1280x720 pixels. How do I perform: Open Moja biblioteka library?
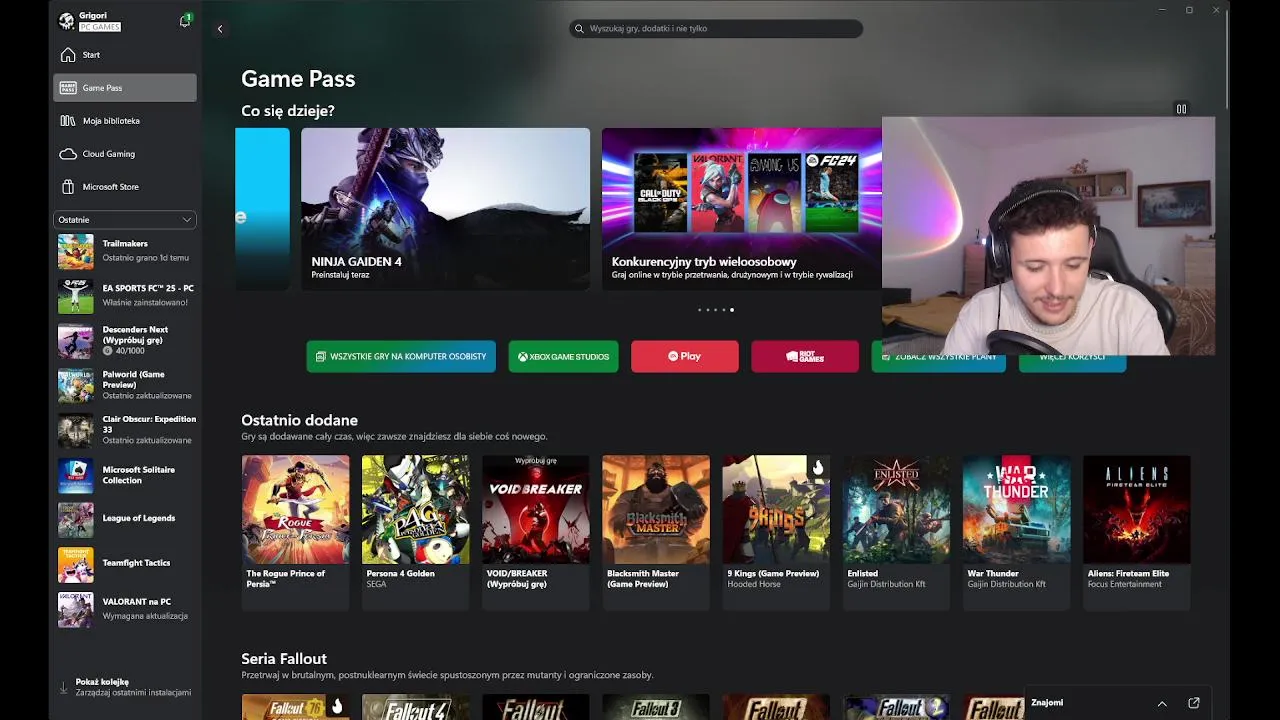click(x=125, y=121)
